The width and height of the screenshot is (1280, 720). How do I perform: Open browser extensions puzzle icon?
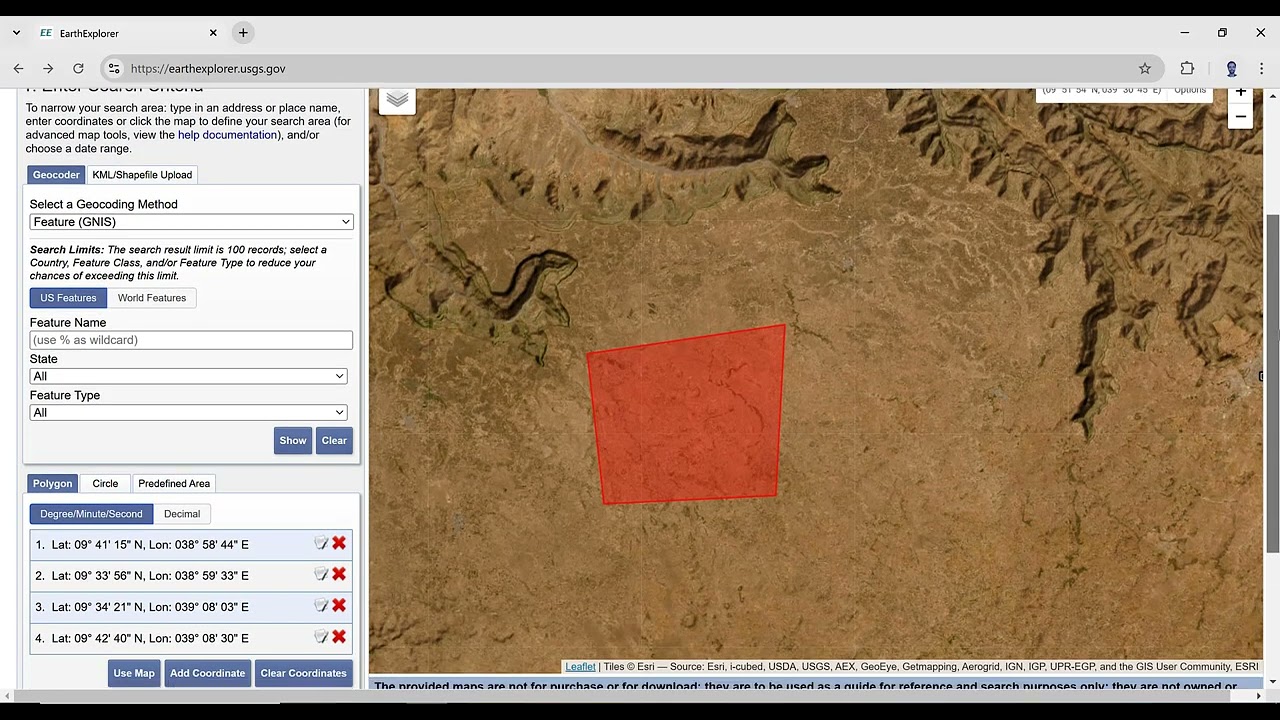1187,68
